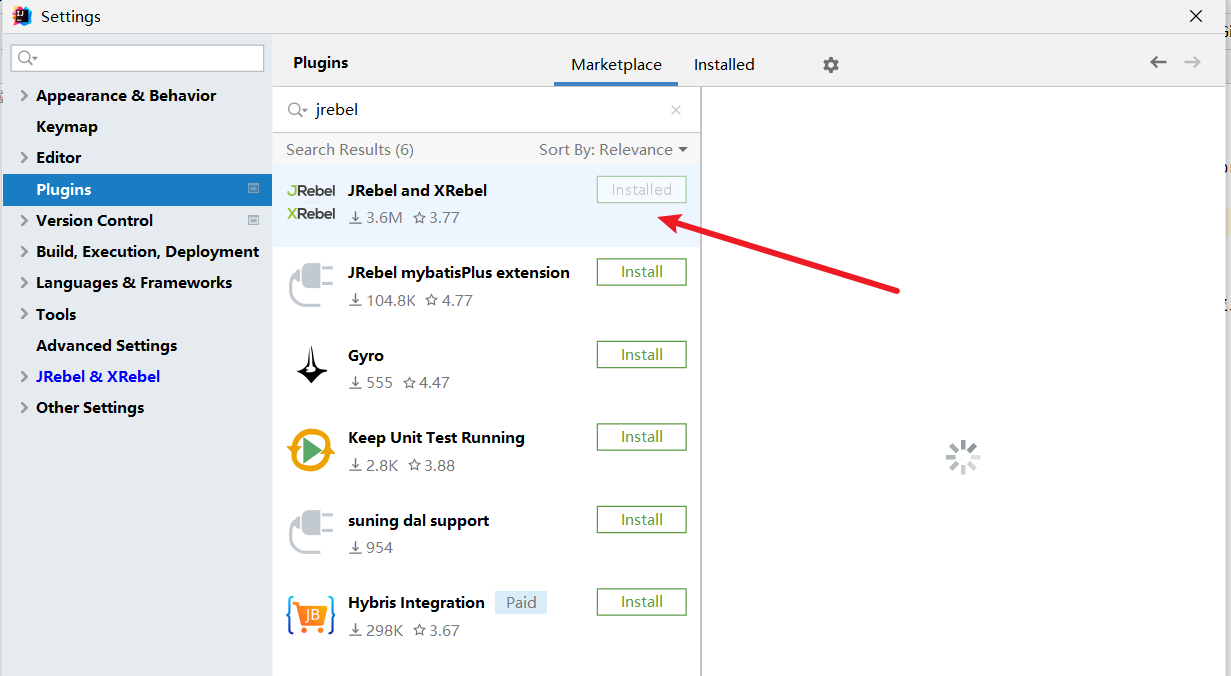
Task: Select JRebel mybatisPlus extension plug icon
Action: point(311,285)
